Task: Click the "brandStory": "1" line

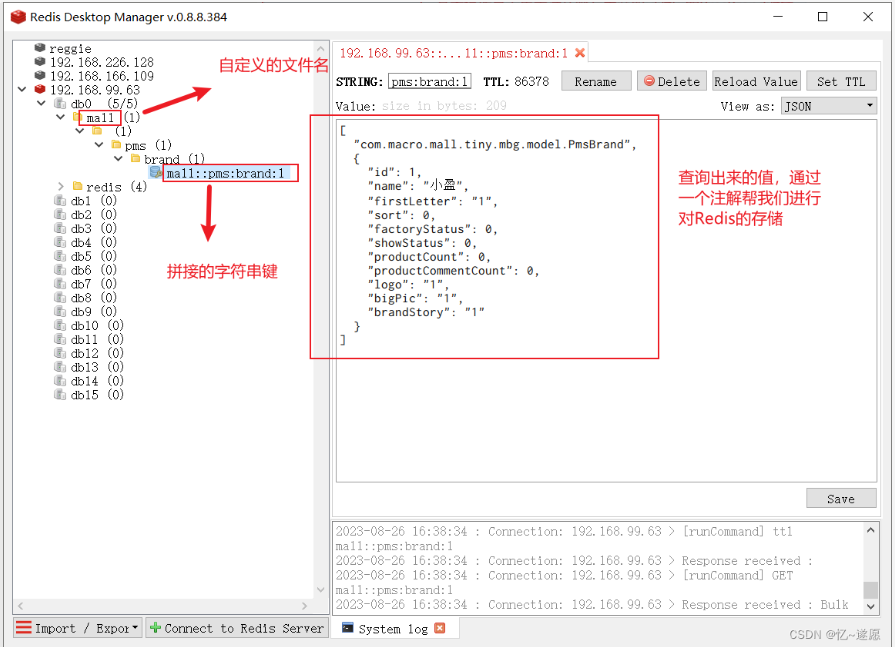Action: coord(426,312)
